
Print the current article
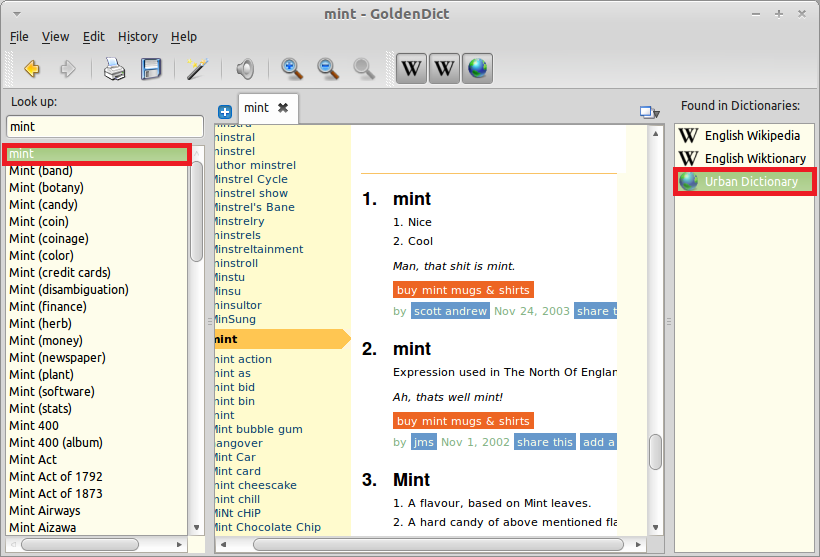tap(114, 69)
